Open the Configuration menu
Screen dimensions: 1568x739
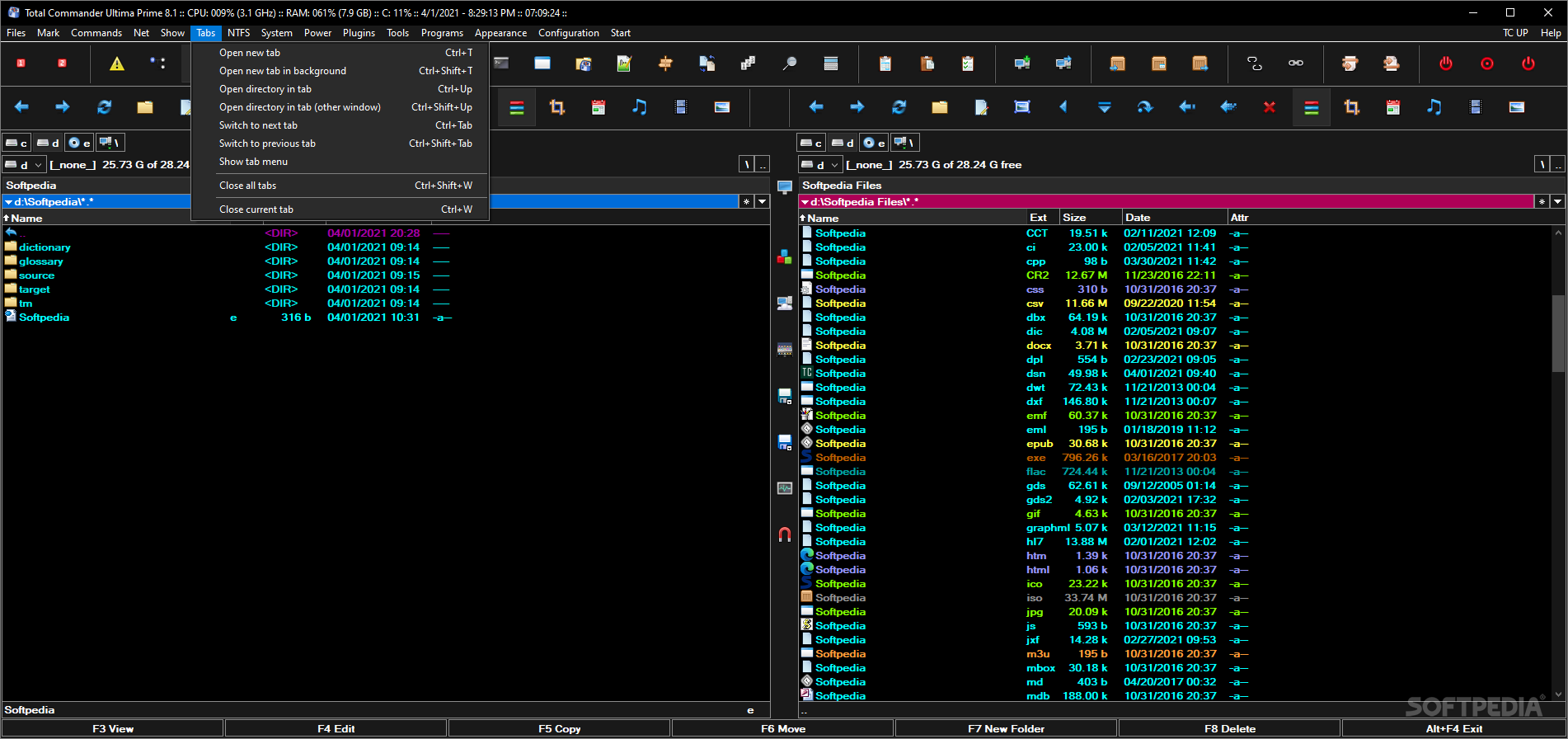568,33
